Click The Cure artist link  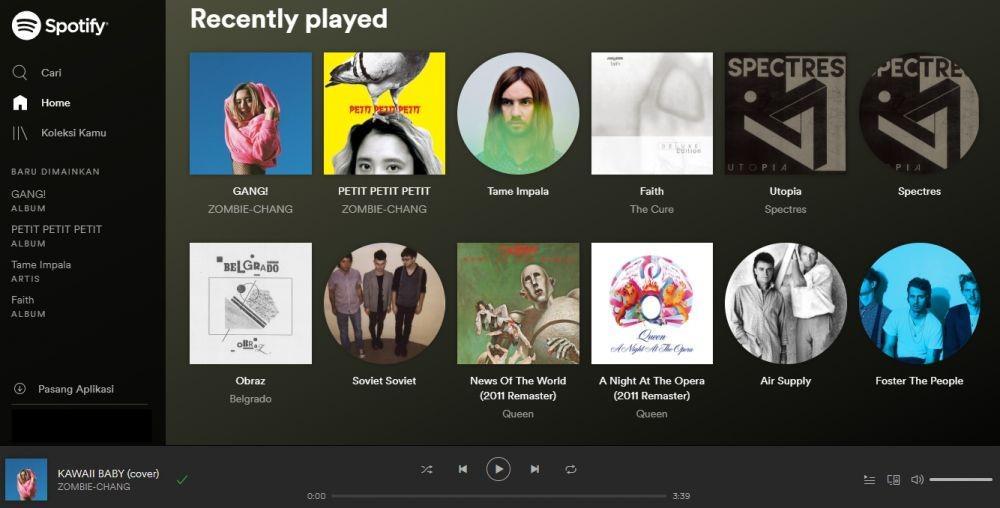652,209
